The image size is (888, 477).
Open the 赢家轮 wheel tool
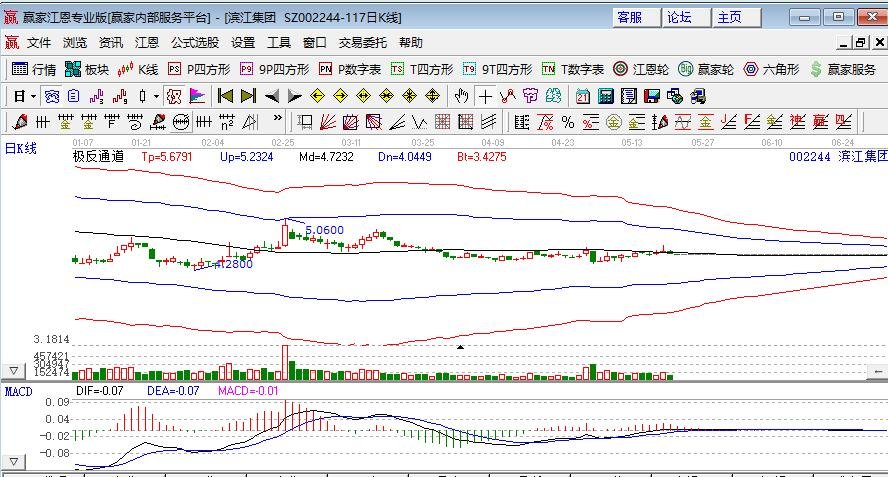(x=706, y=69)
